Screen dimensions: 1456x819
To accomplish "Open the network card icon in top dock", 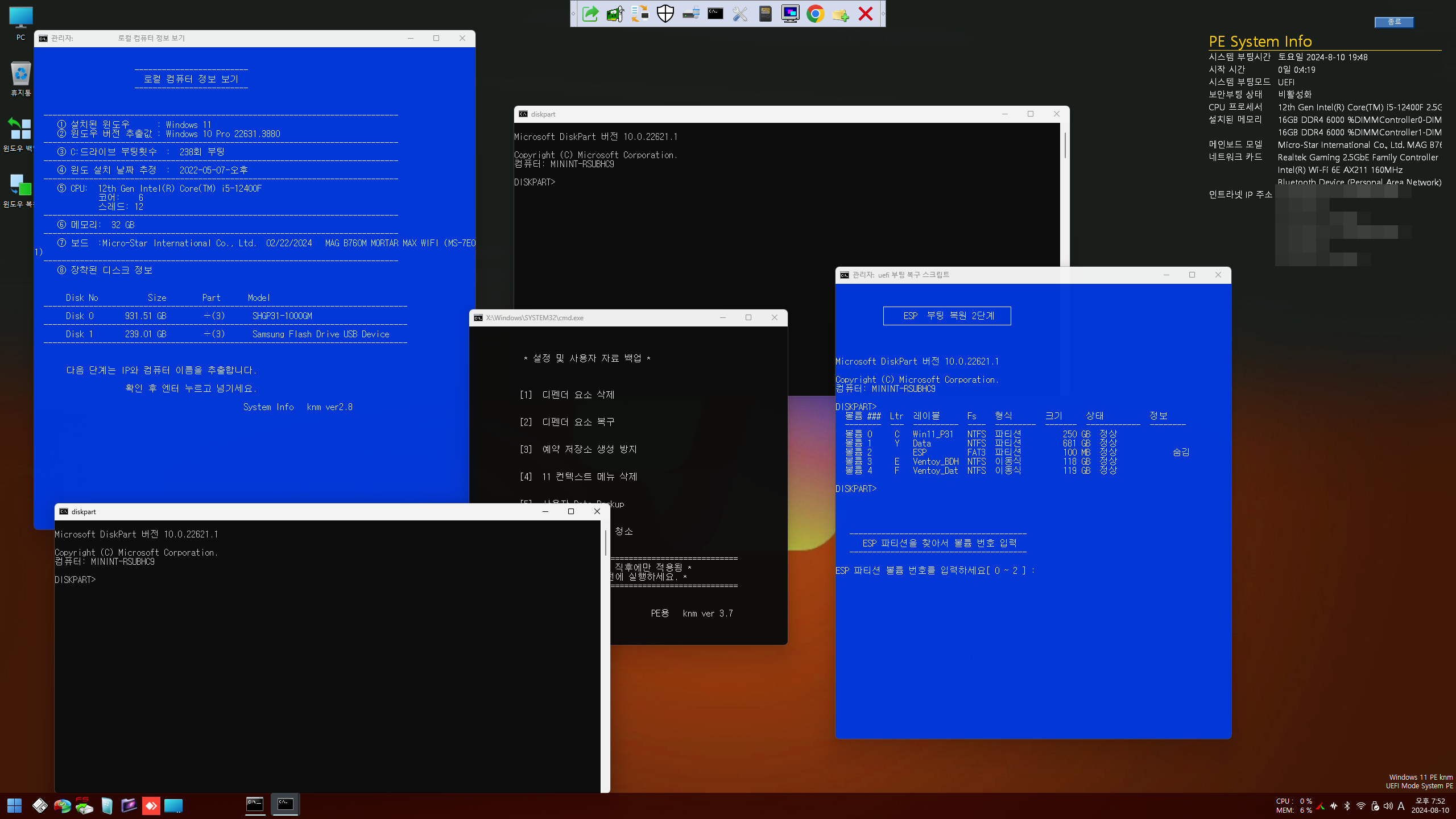I will tap(615, 14).
